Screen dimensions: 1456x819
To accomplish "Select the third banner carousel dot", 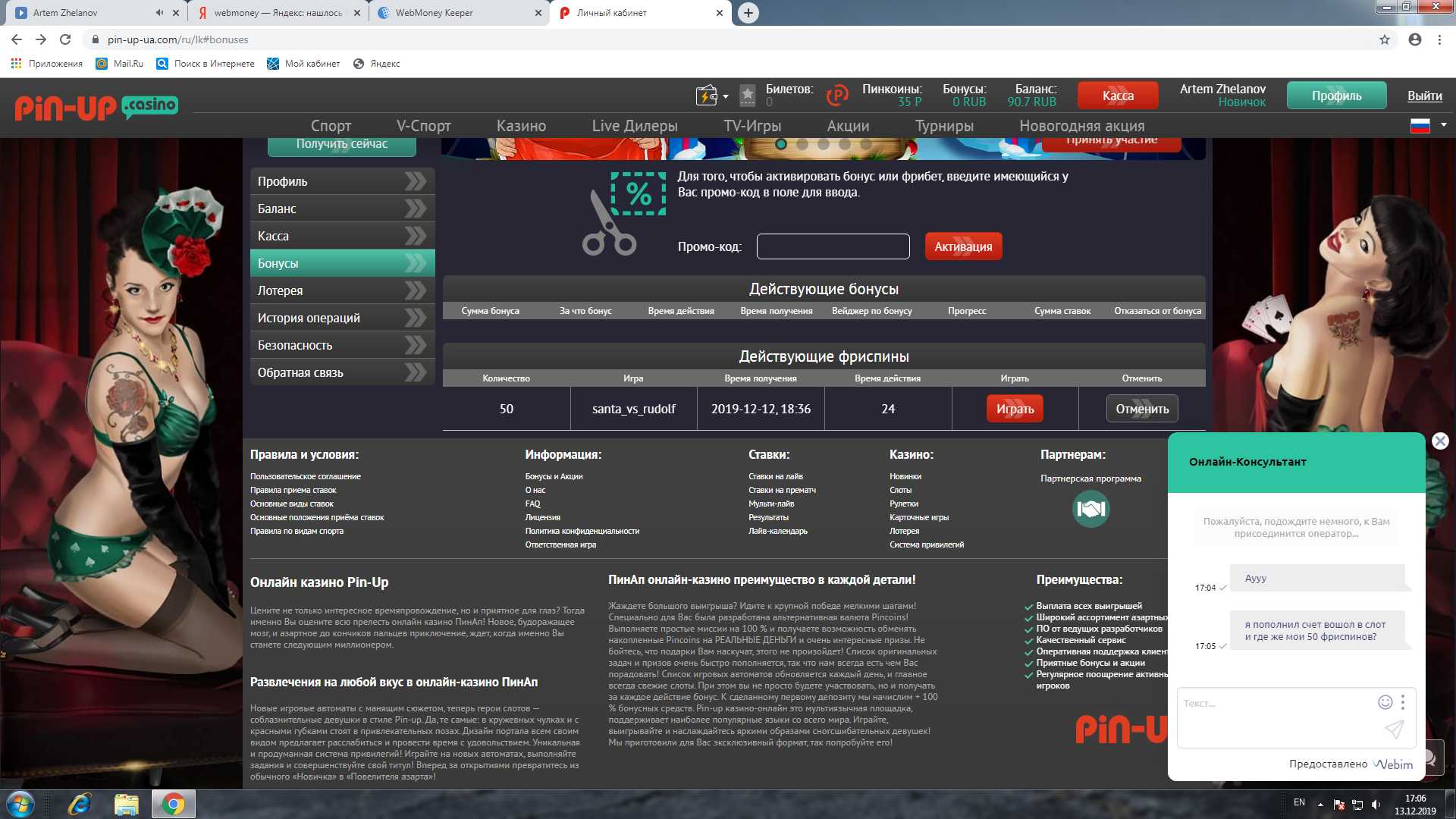I will [x=824, y=144].
